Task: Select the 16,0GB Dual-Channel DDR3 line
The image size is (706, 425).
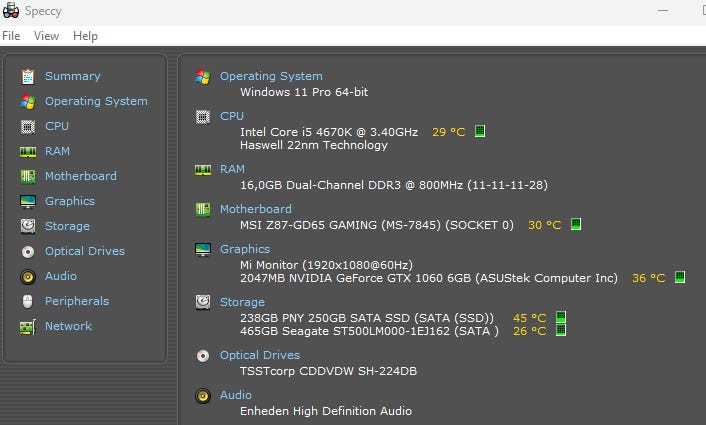Action: (x=394, y=185)
